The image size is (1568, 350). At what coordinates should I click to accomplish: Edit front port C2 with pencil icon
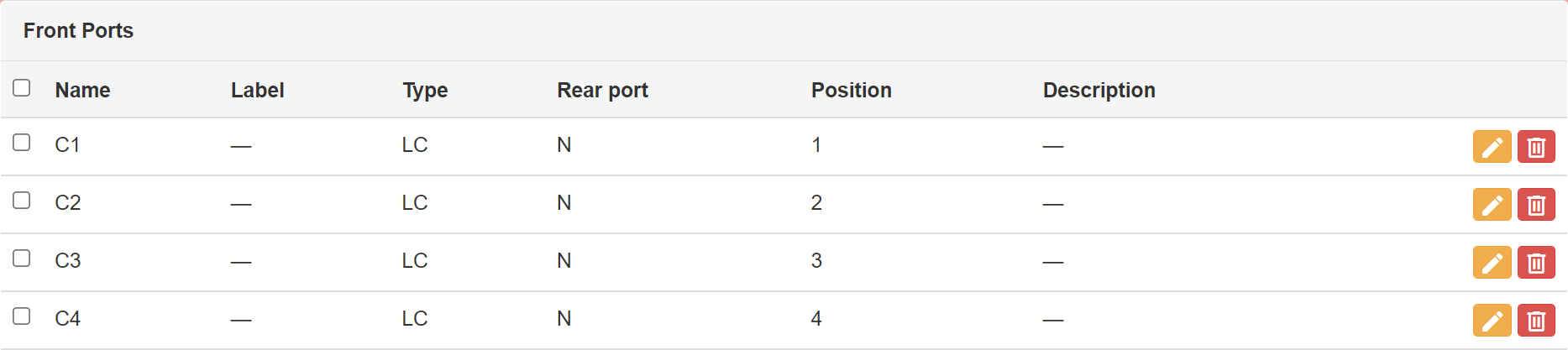[x=1492, y=205]
